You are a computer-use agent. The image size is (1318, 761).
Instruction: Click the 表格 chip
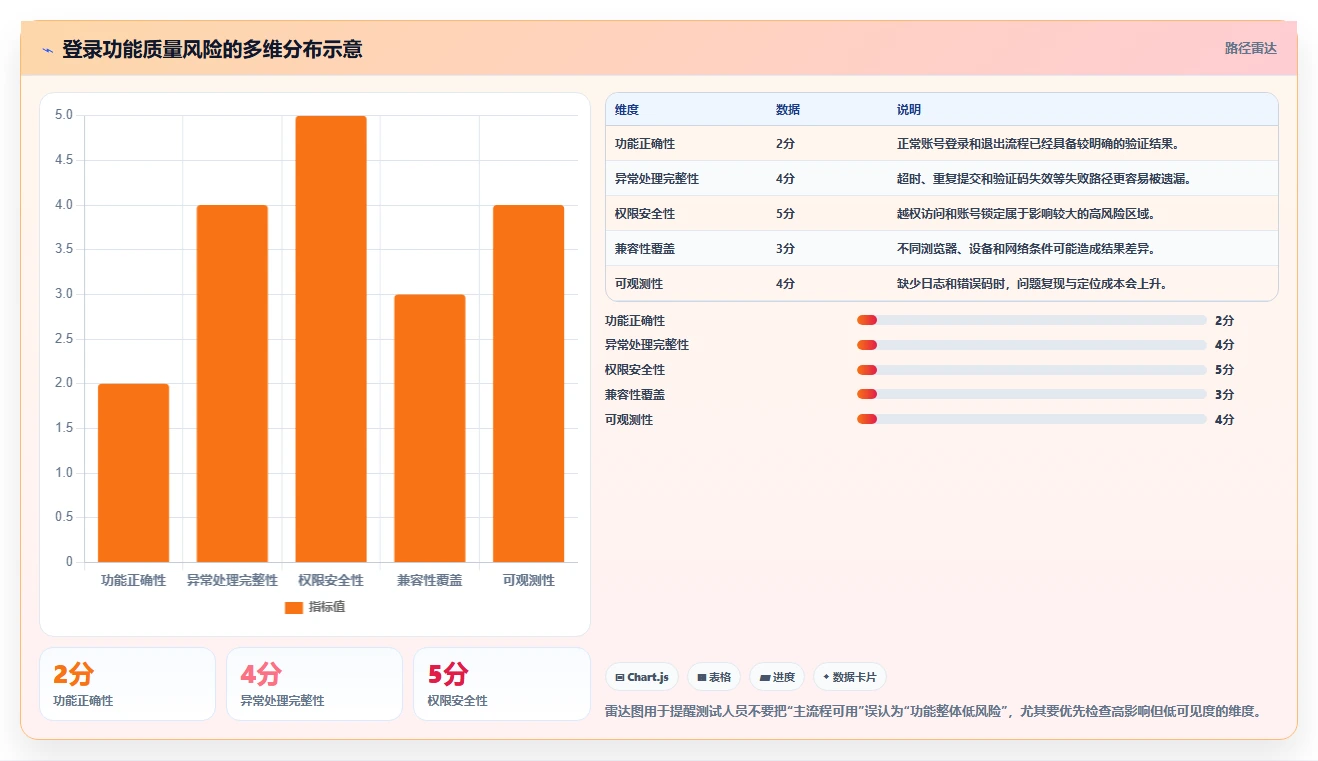coord(714,677)
